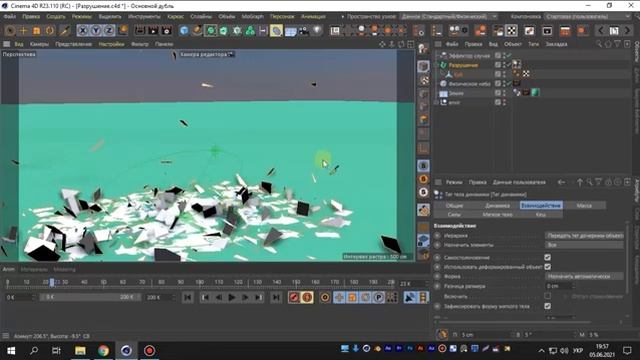Click the blue floor grid icon

[290, 31]
